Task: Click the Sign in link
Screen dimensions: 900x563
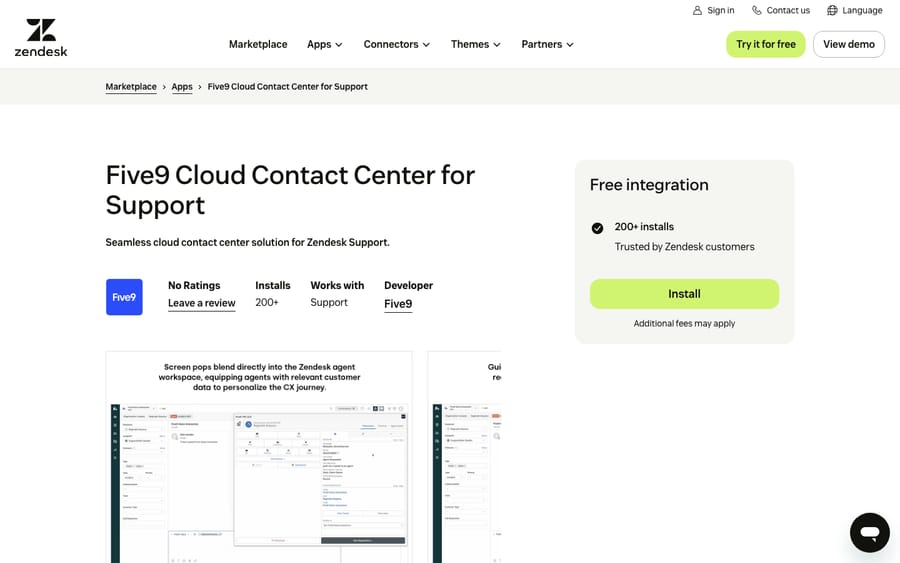Action: coord(721,10)
